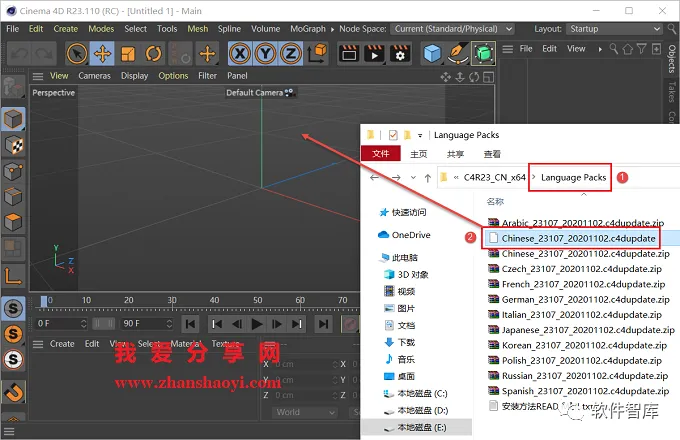This screenshot has height=440, width=680.
Task: Switch to Polygons mode
Action: point(13,222)
